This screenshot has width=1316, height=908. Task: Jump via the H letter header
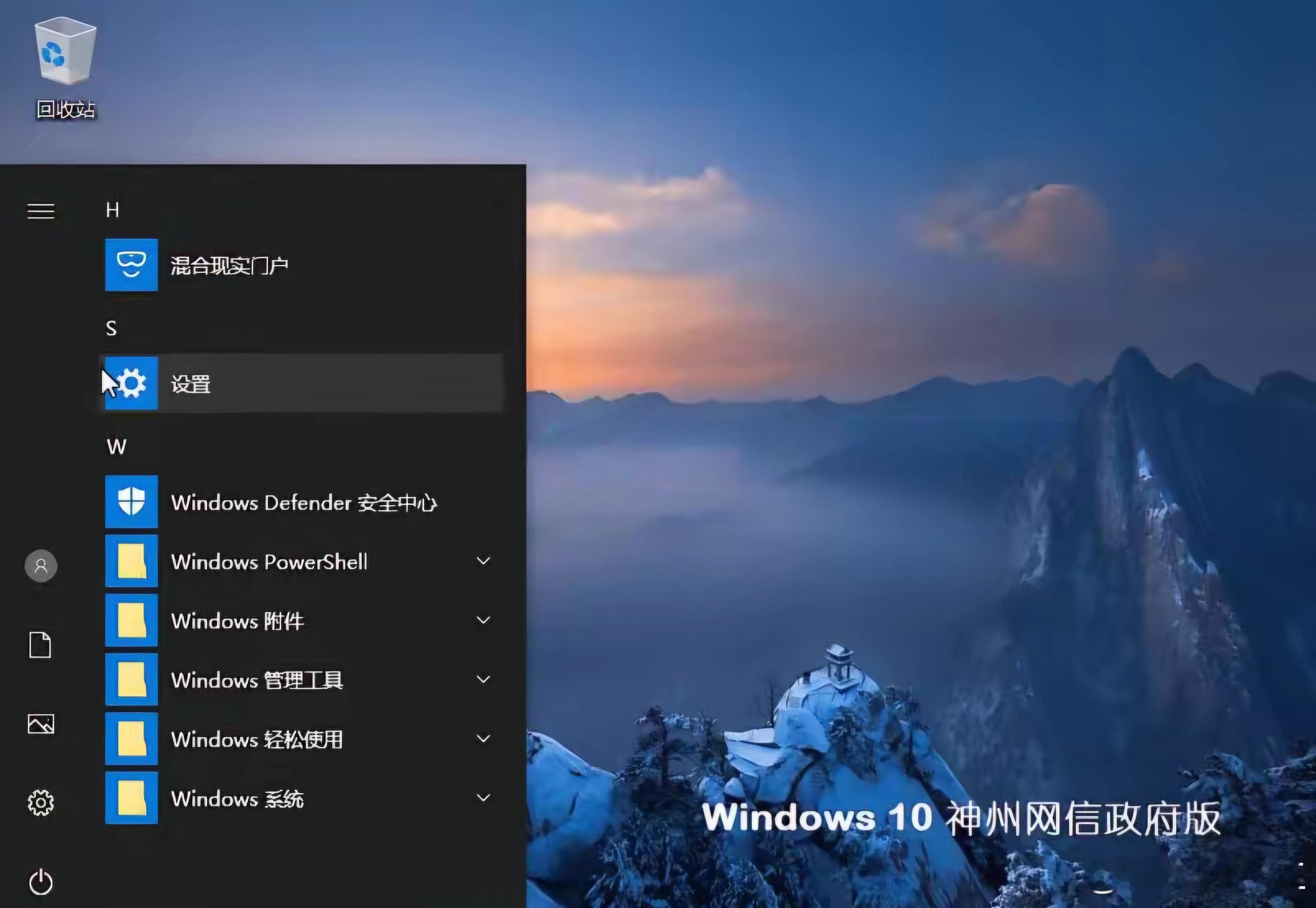pos(113,210)
